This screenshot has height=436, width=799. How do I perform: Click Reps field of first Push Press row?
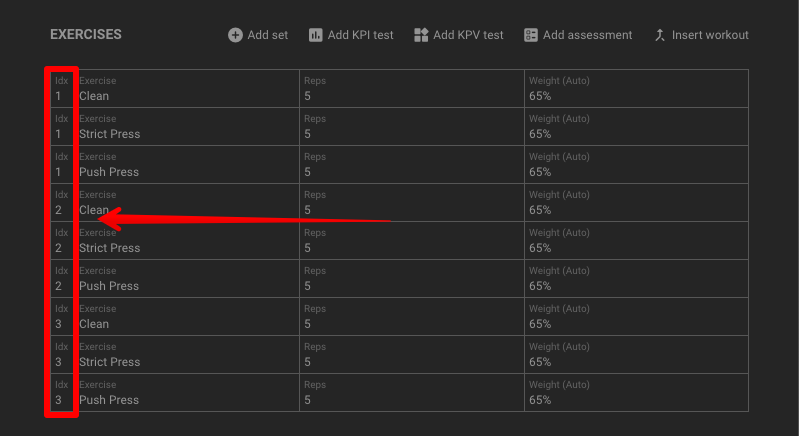pyautogui.click(x=412, y=165)
